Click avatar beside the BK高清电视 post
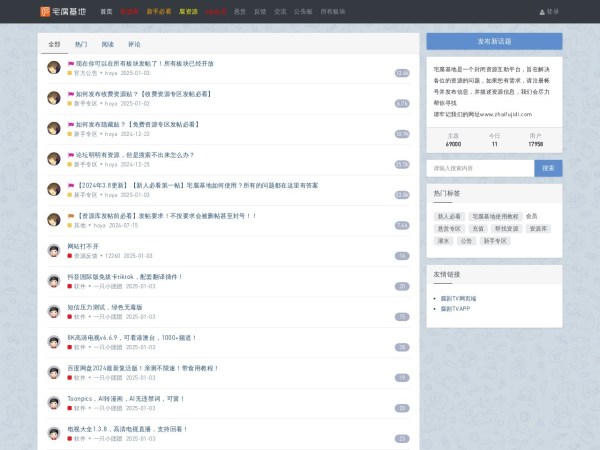Screen dimensions: 600x450 pyautogui.click(x=54, y=342)
